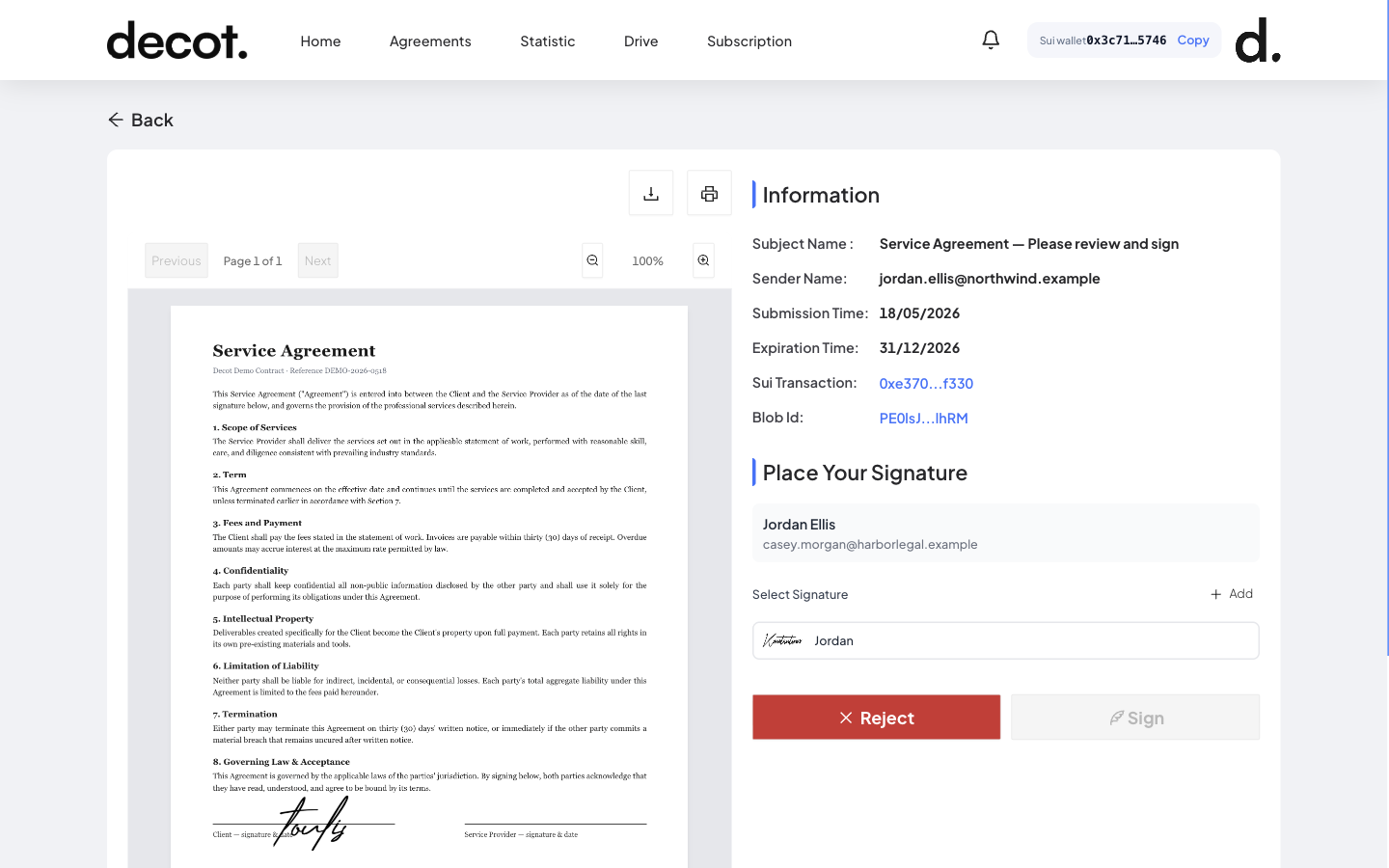Click the Service Agreement document title
The image size is (1389, 868).
pyautogui.click(x=294, y=351)
